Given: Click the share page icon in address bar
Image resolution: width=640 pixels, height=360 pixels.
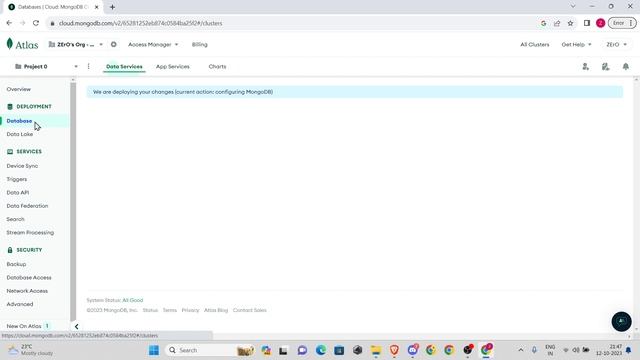Looking at the screenshot, I should 557,23.
